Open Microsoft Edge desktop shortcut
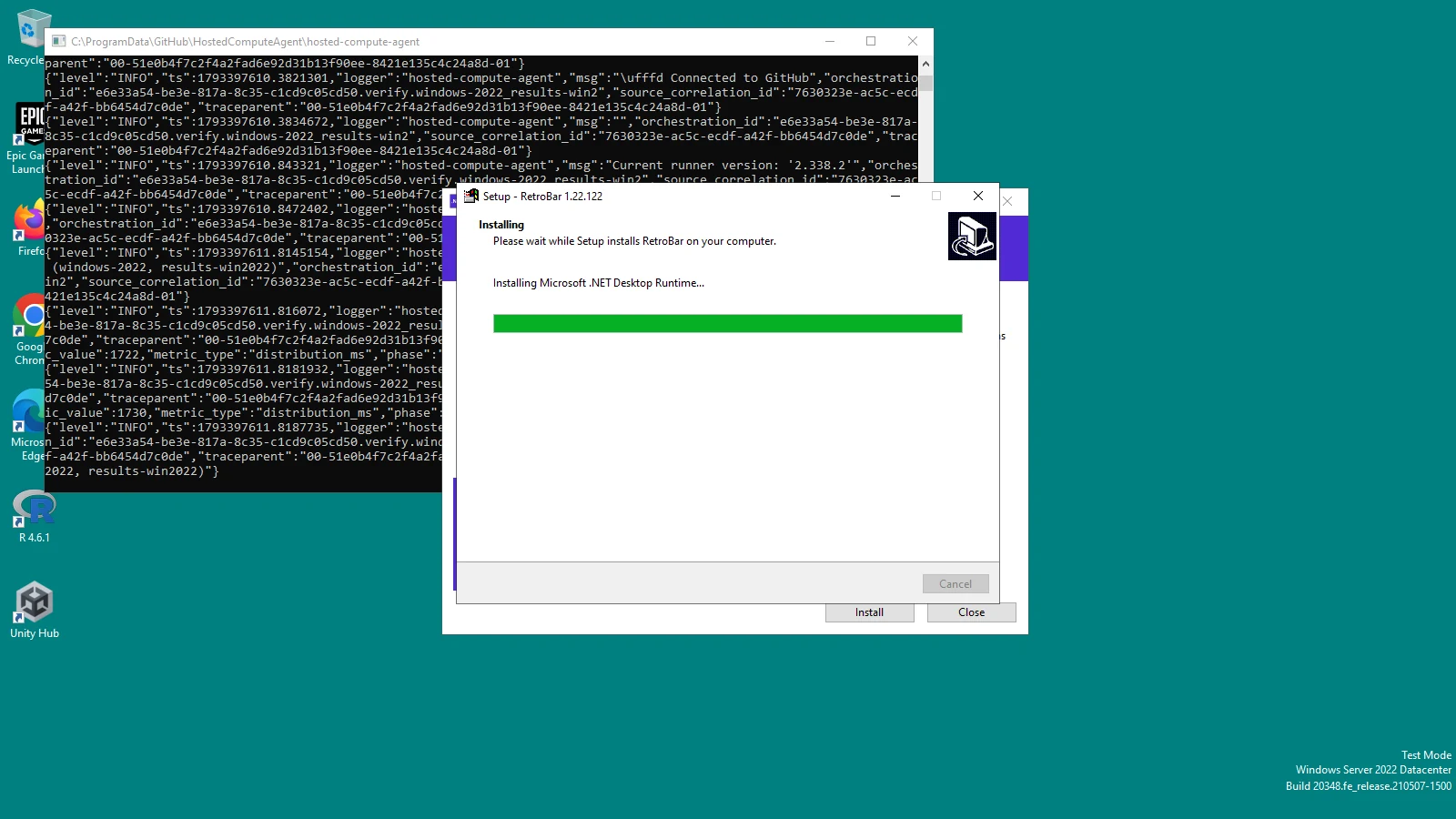This screenshot has width=1456, height=819. tap(27, 425)
